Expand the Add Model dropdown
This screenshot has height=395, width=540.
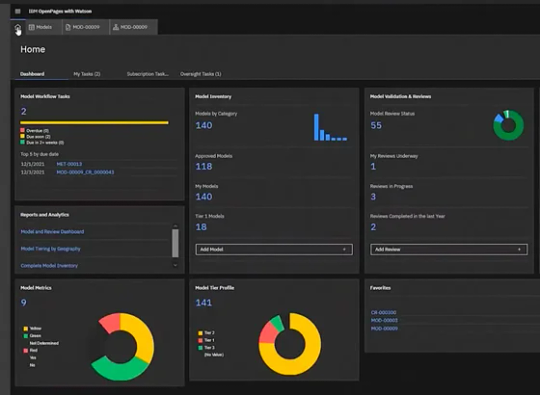274,249
